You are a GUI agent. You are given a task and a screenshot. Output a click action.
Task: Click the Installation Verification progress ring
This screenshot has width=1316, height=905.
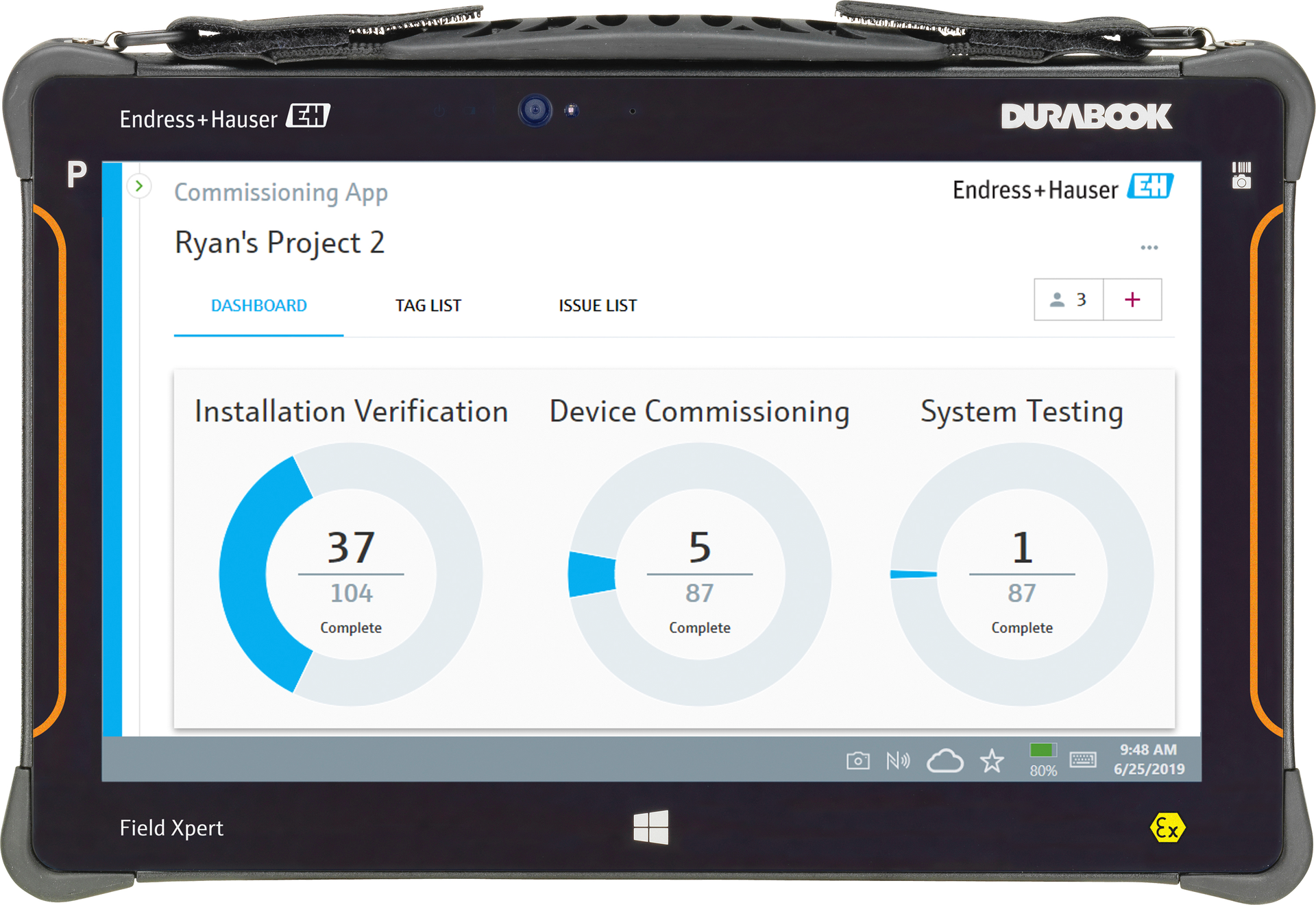351,575
